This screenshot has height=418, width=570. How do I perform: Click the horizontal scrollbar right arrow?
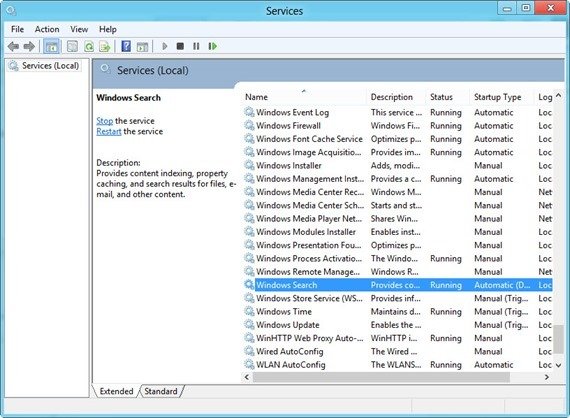click(x=547, y=377)
